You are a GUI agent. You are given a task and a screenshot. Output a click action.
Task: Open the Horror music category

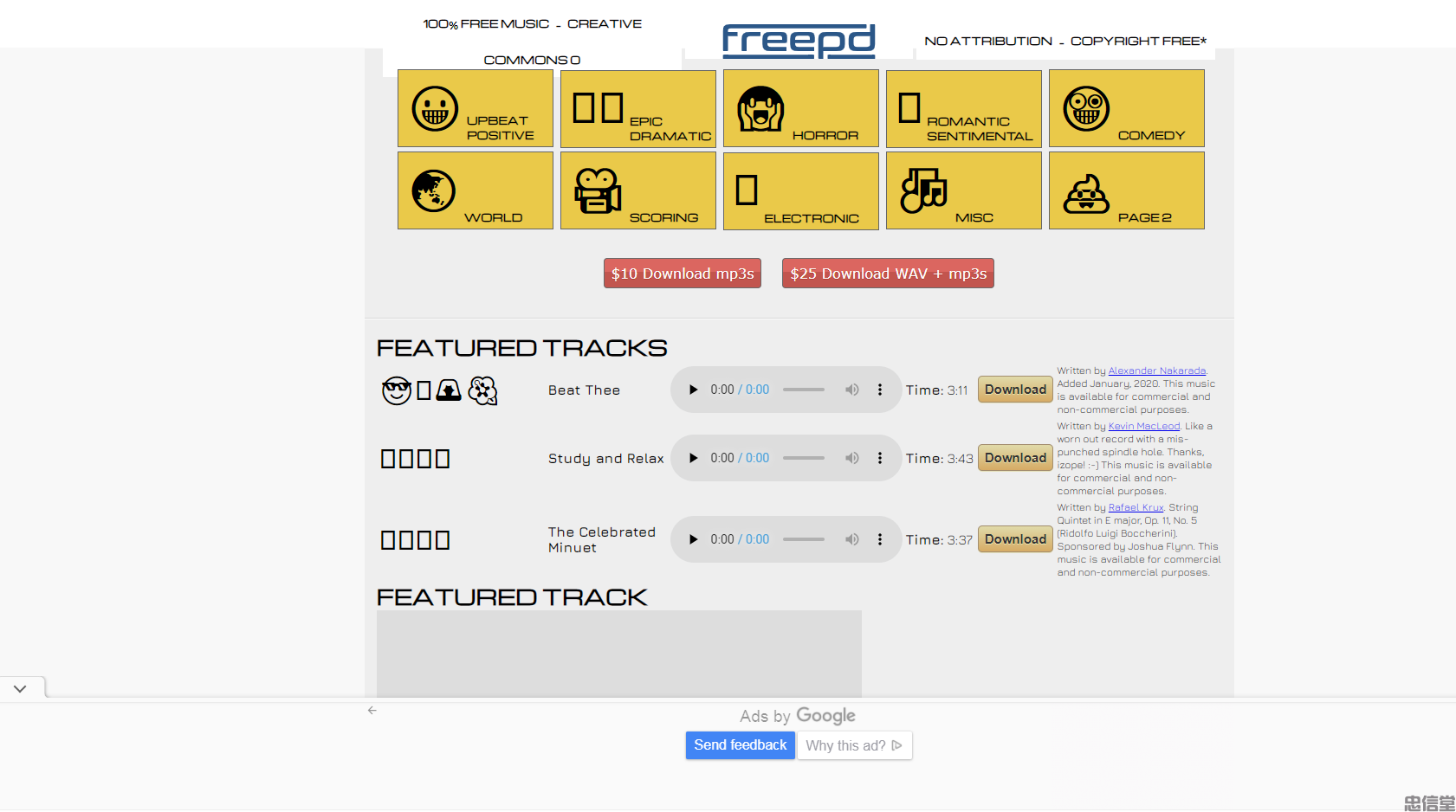click(800, 108)
